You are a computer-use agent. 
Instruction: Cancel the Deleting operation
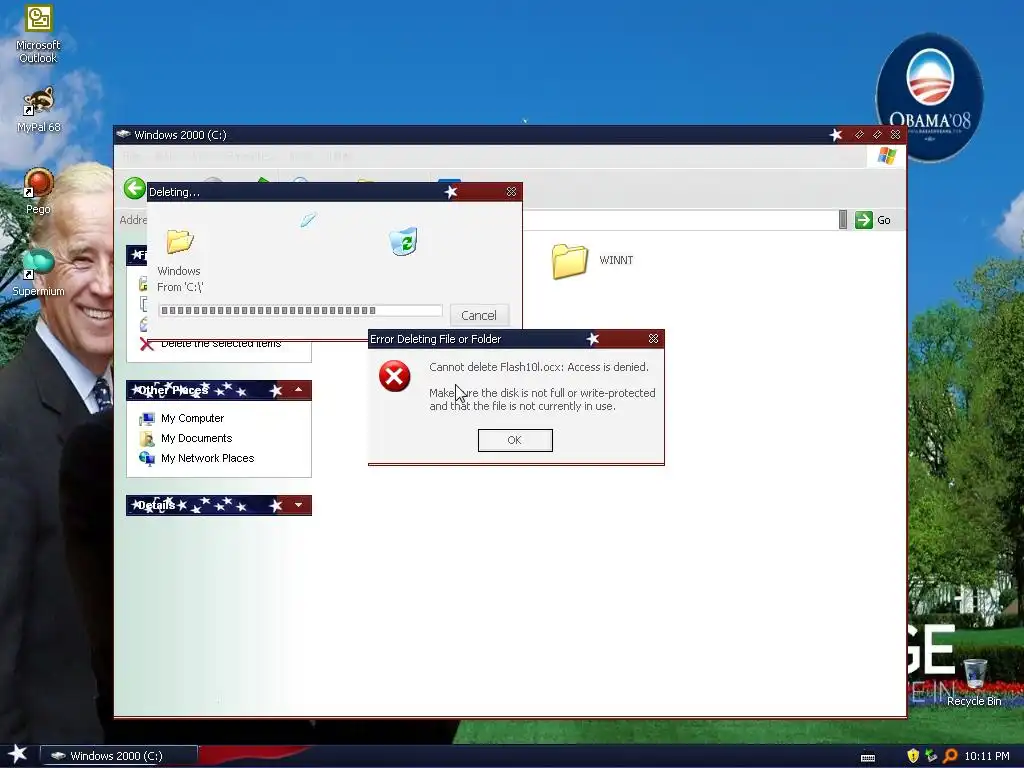click(479, 315)
